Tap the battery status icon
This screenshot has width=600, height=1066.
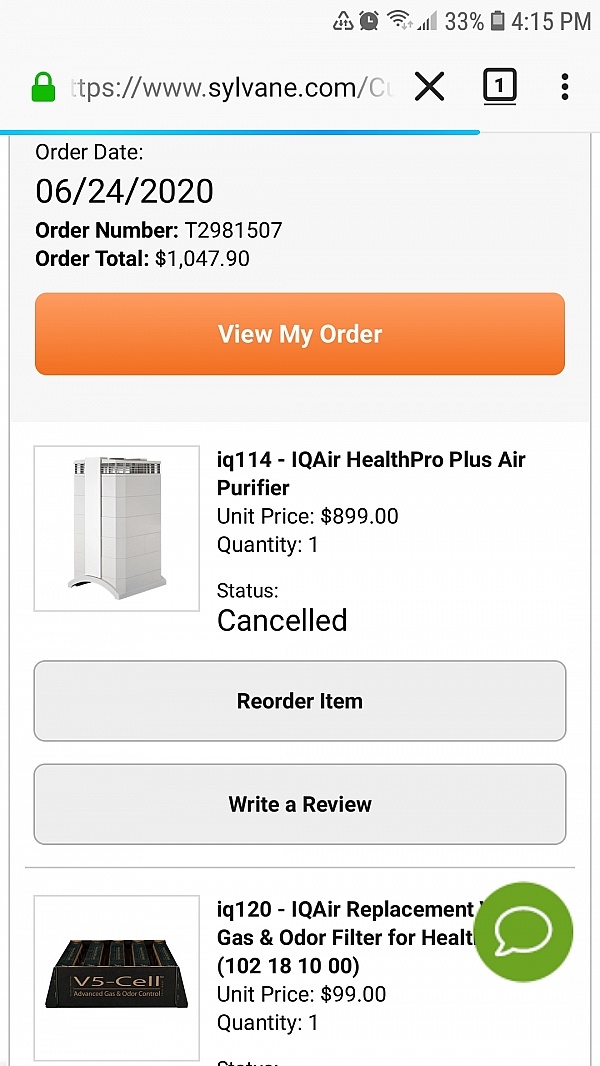[x=498, y=20]
